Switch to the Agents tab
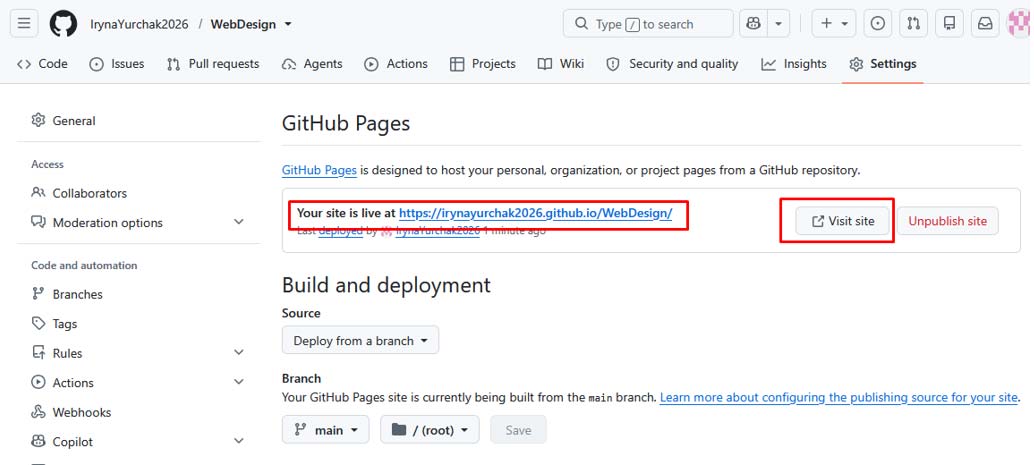1034x465 pixels. click(312, 64)
